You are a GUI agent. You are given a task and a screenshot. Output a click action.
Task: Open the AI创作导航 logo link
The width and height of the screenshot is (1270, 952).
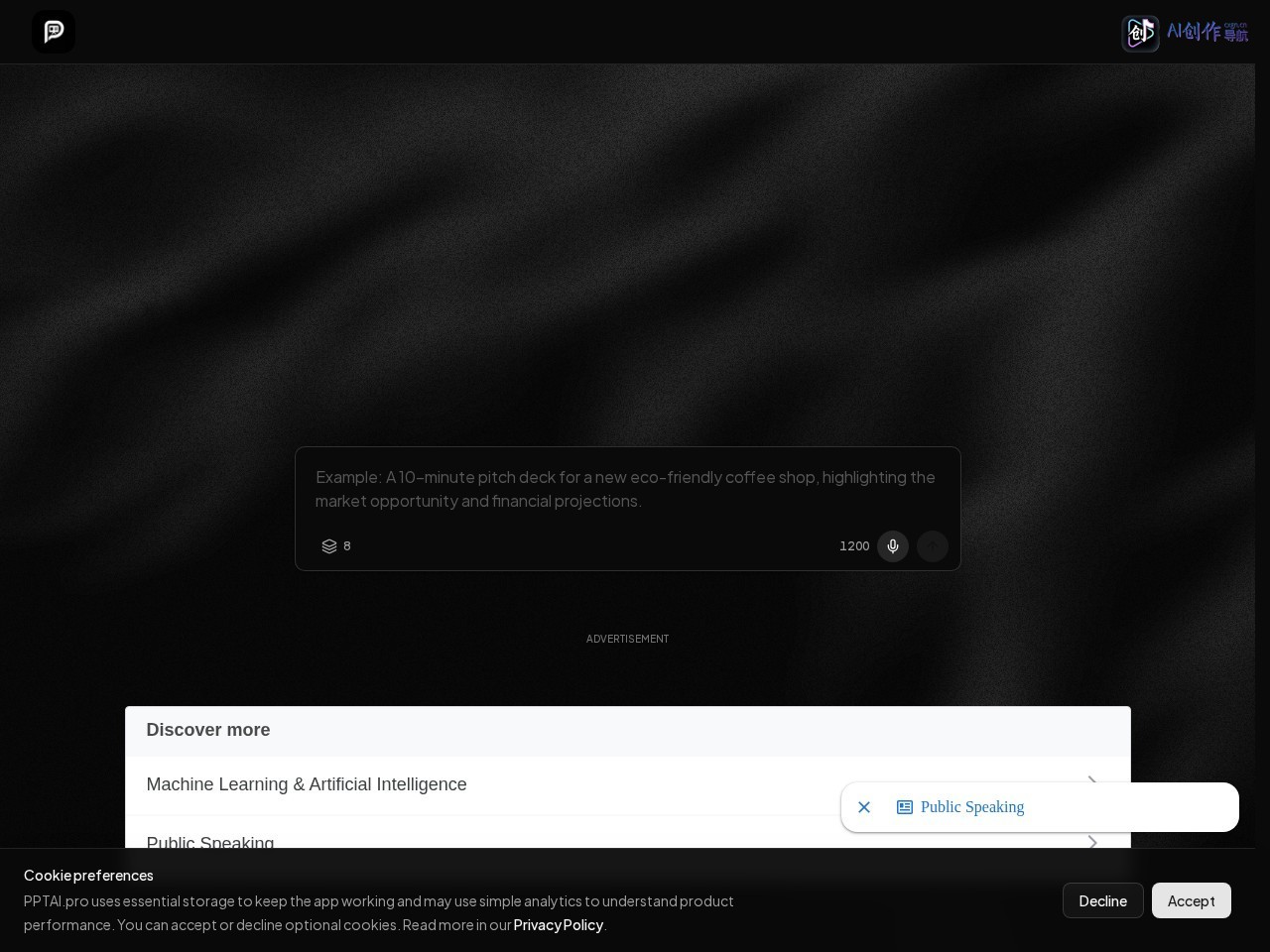[x=1186, y=33]
